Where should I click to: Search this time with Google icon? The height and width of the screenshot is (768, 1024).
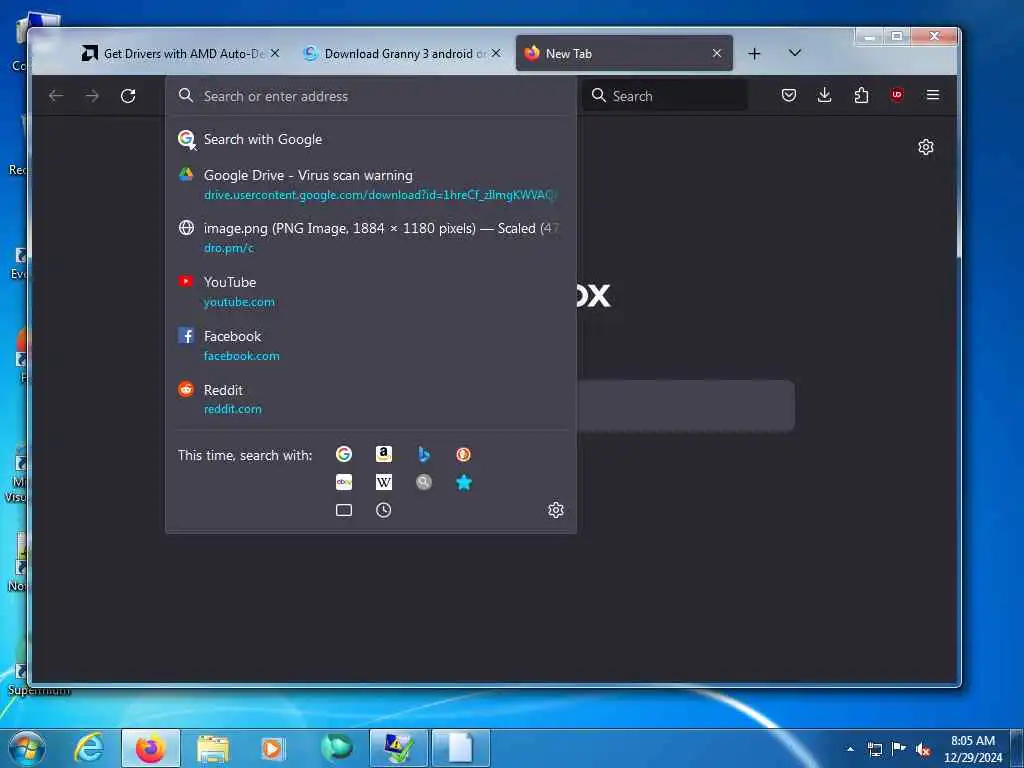click(x=344, y=454)
